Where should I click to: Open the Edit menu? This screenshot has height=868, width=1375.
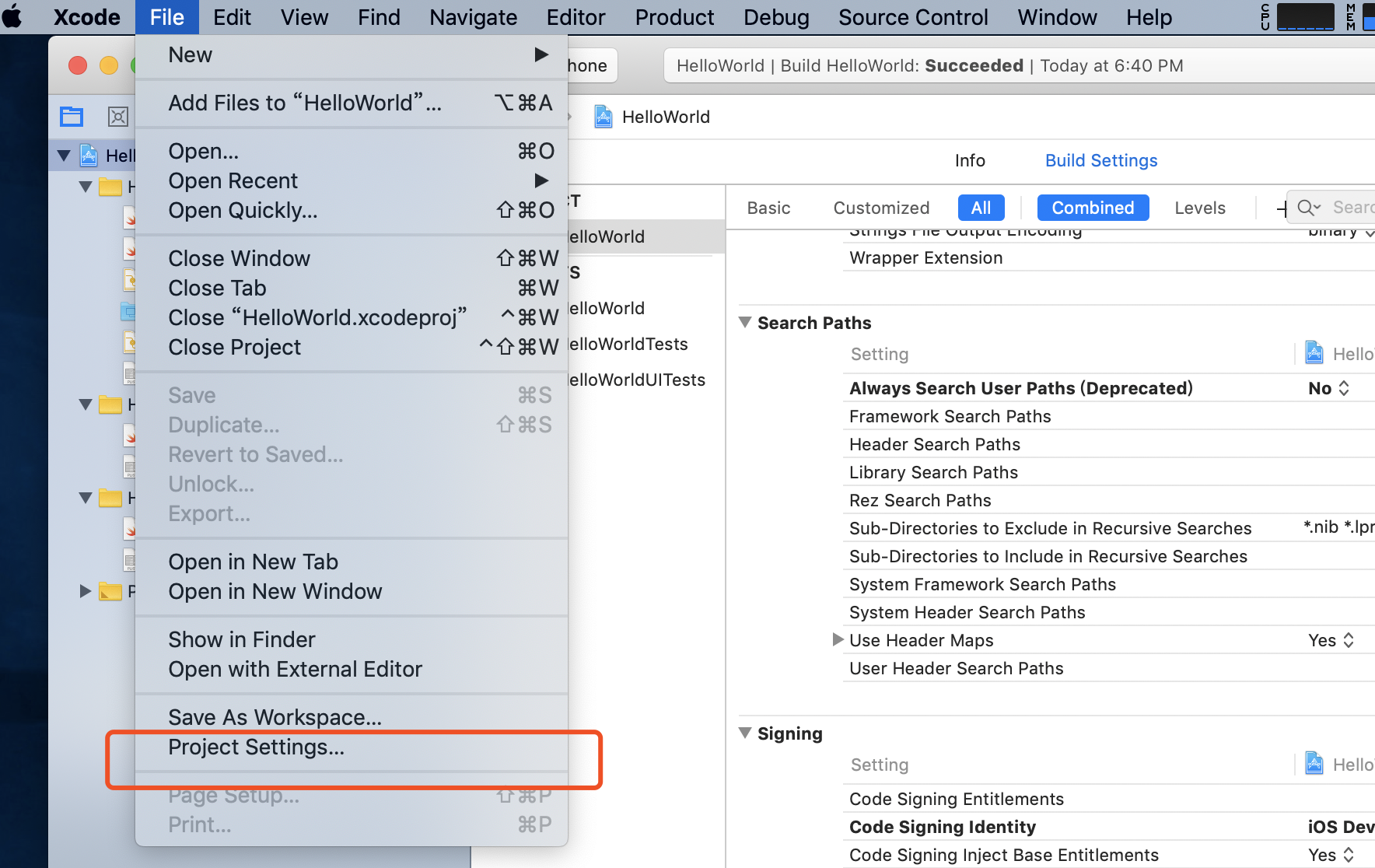[x=232, y=17]
